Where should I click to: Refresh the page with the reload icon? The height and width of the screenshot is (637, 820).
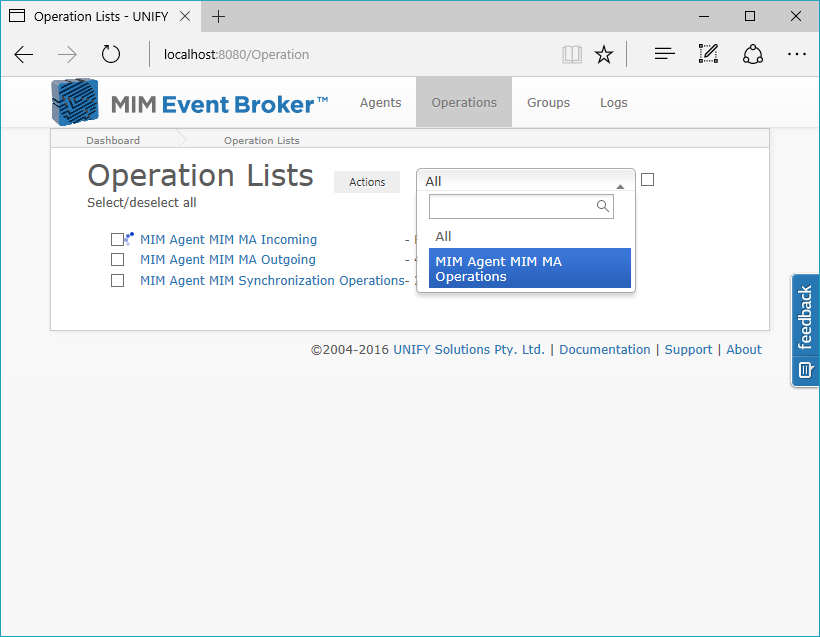(111, 54)
